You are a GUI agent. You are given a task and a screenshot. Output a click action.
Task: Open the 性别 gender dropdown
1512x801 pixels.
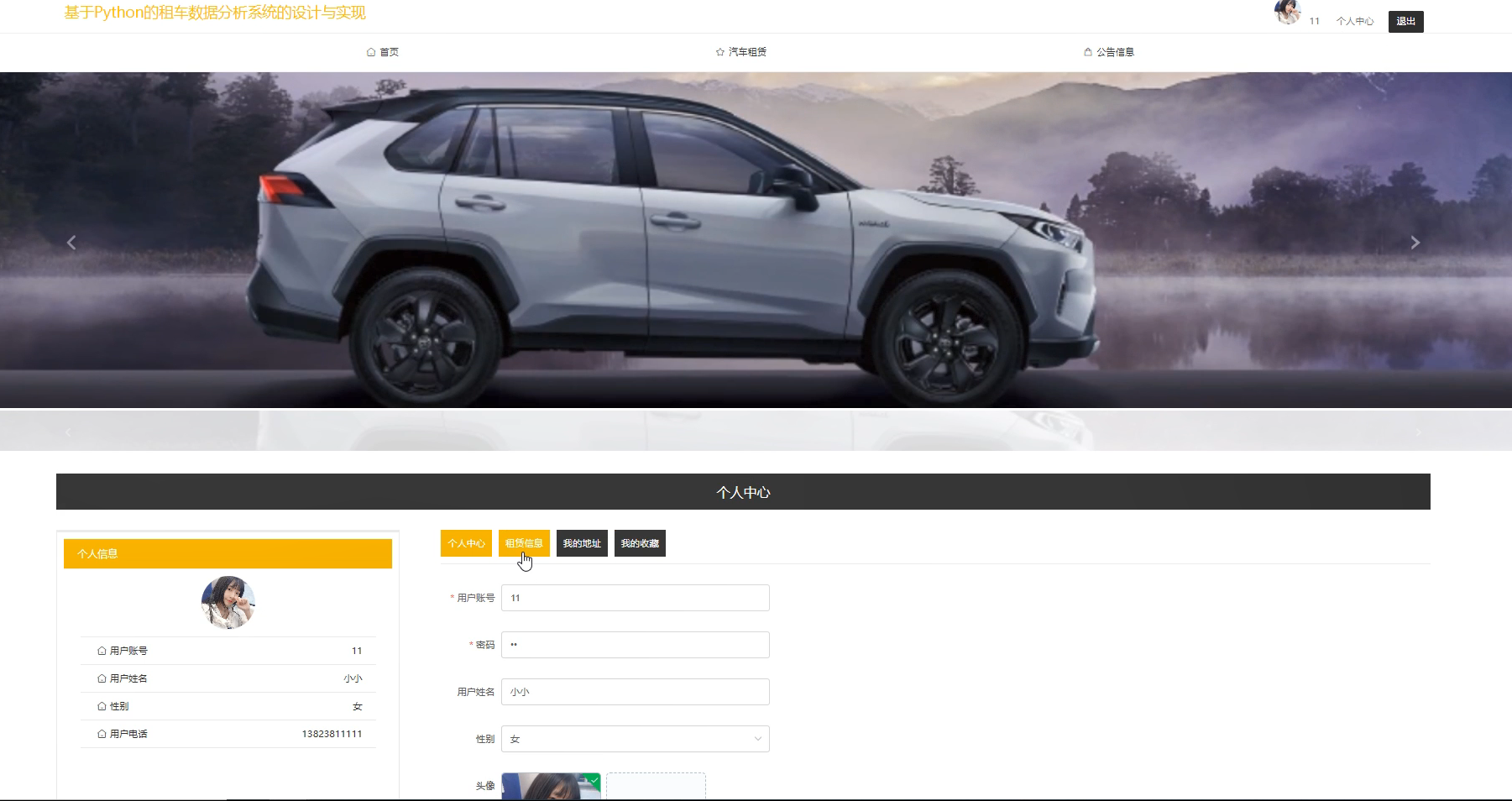635,739
